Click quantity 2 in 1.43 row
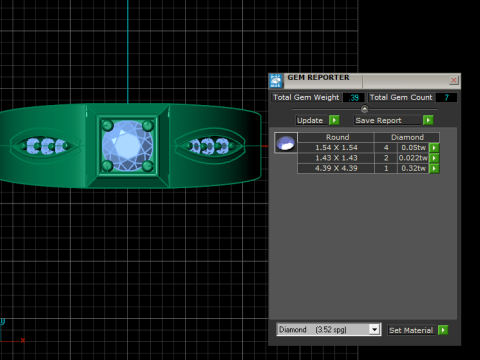The image size is (480, 360). pos(386,158)
